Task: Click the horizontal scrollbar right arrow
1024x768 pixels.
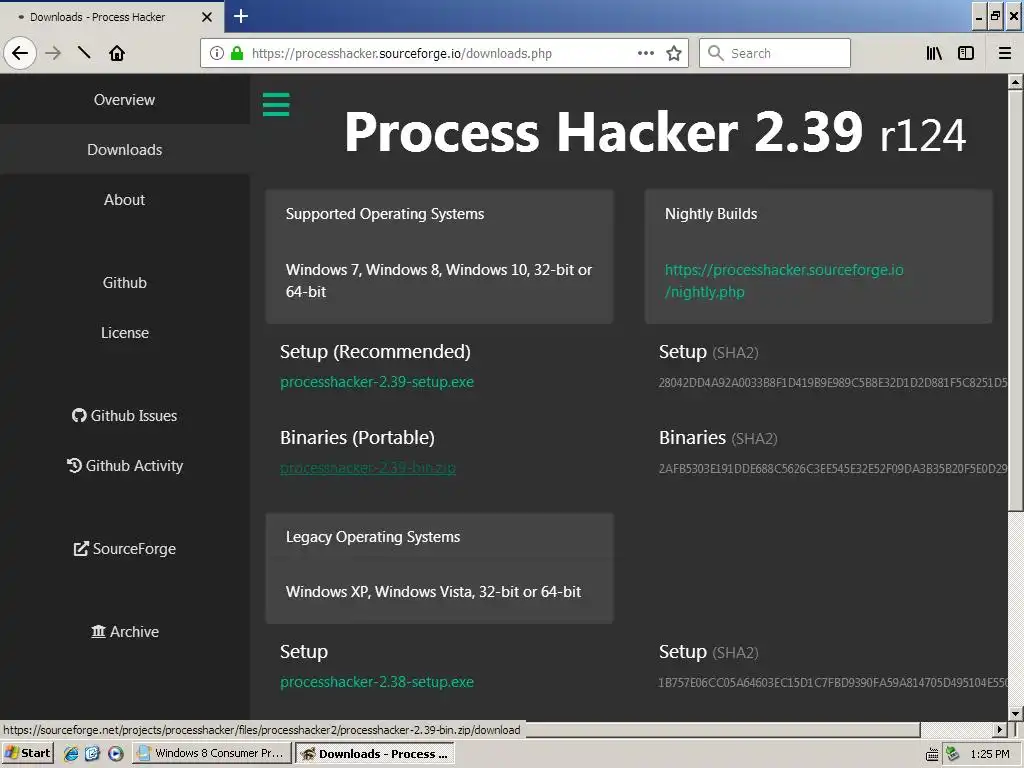Action: [x=999, y=729]
